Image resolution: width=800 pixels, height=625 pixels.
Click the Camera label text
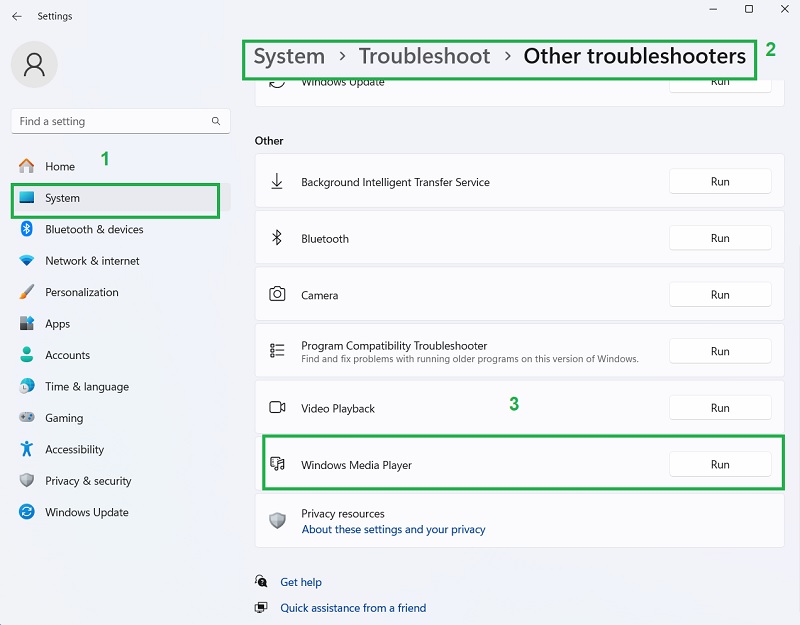pos(319,295)
